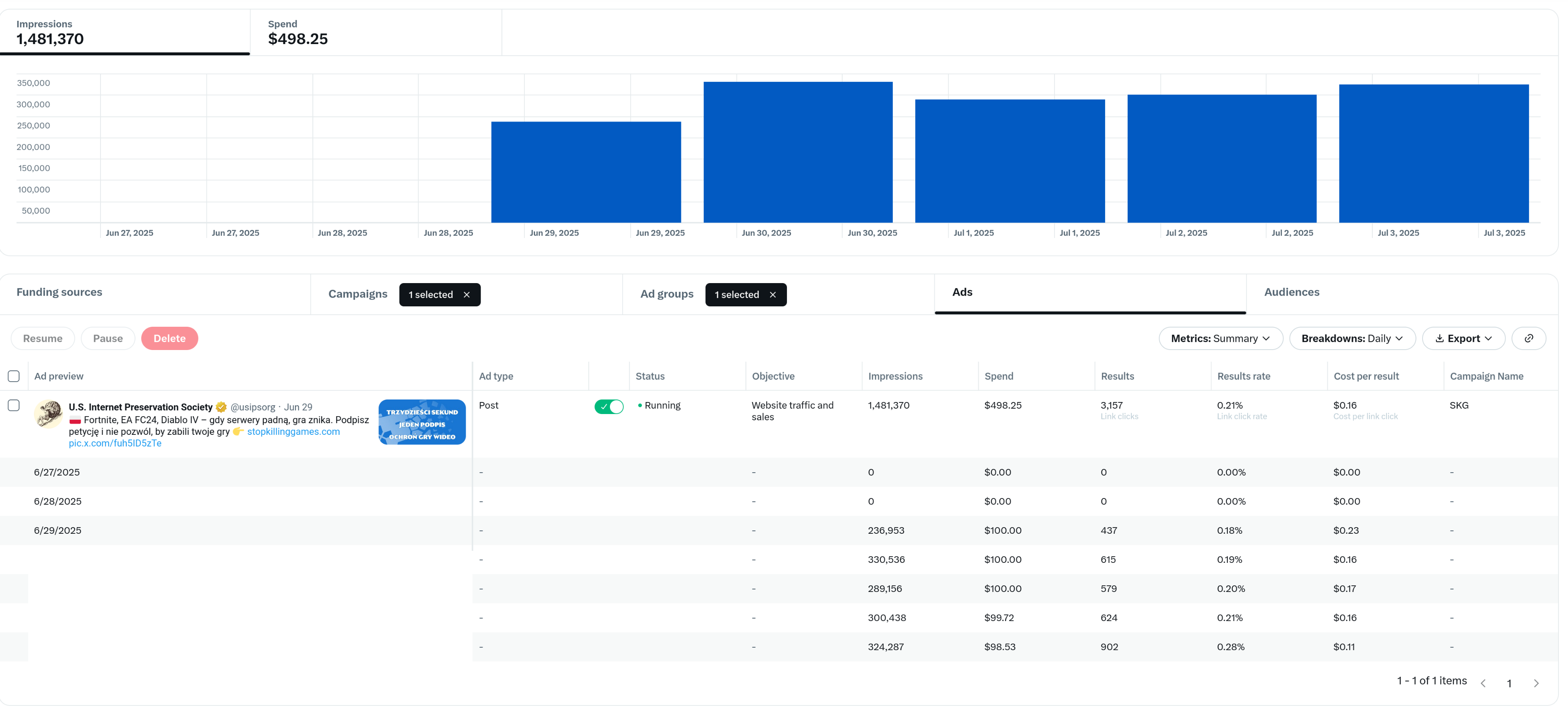Click the Ad preview column header
The height and width of the screenshot is (715, 1568).
pos(59,376)
